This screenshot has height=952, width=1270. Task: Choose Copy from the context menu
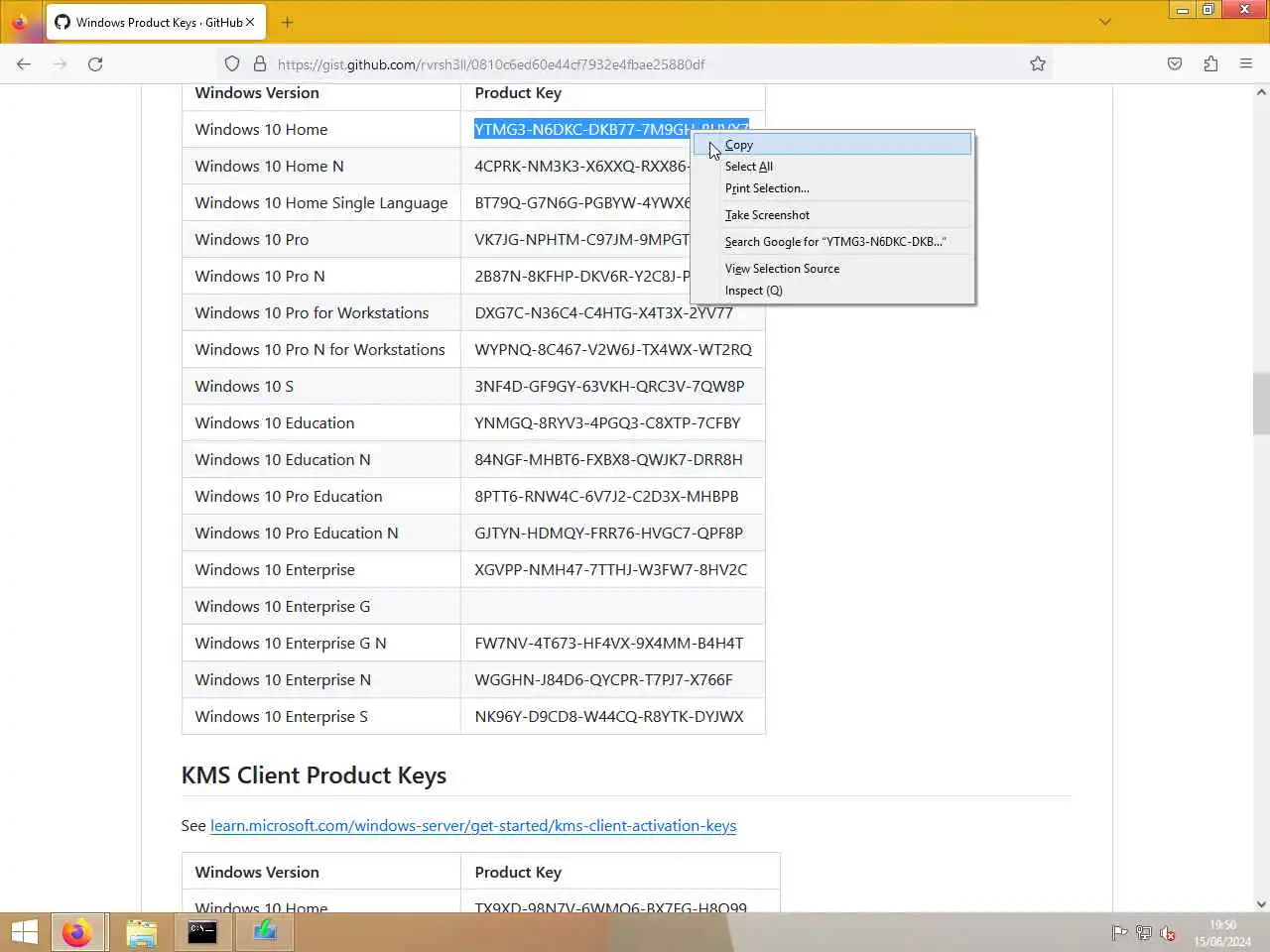(x=832, y=145)
